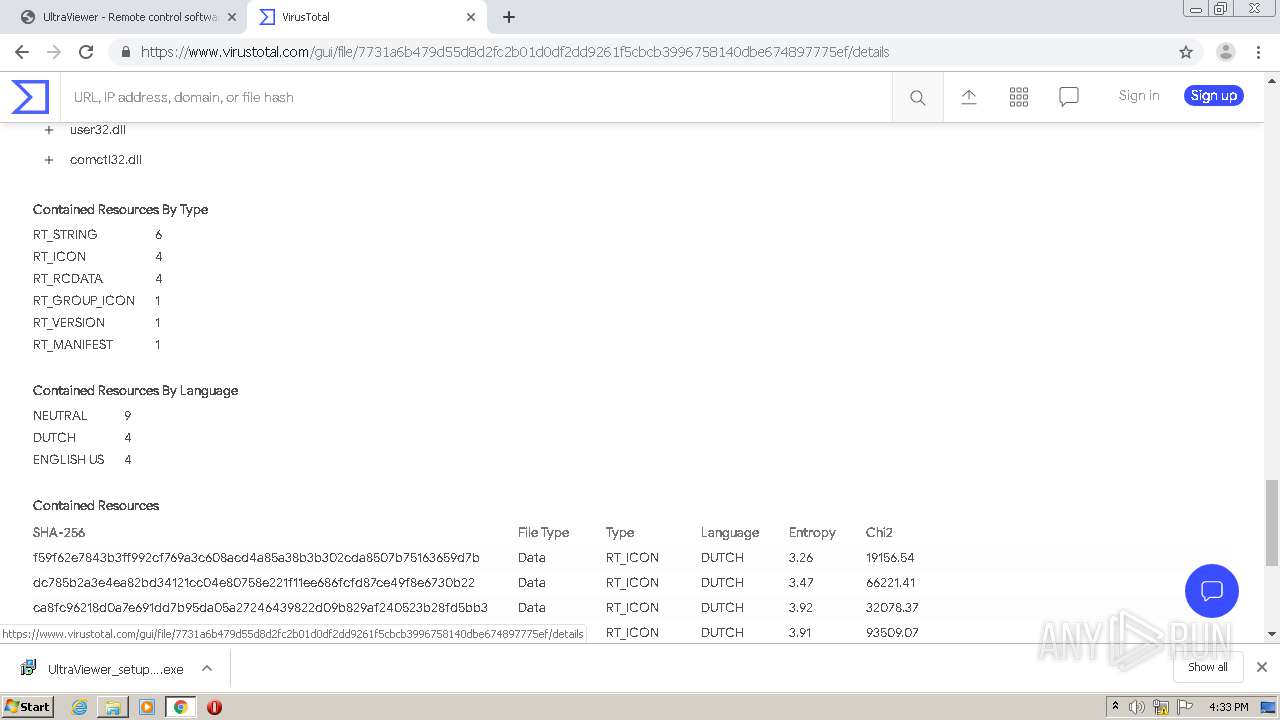
Task: Open the Windows Start menu
Action: (28, 707)
